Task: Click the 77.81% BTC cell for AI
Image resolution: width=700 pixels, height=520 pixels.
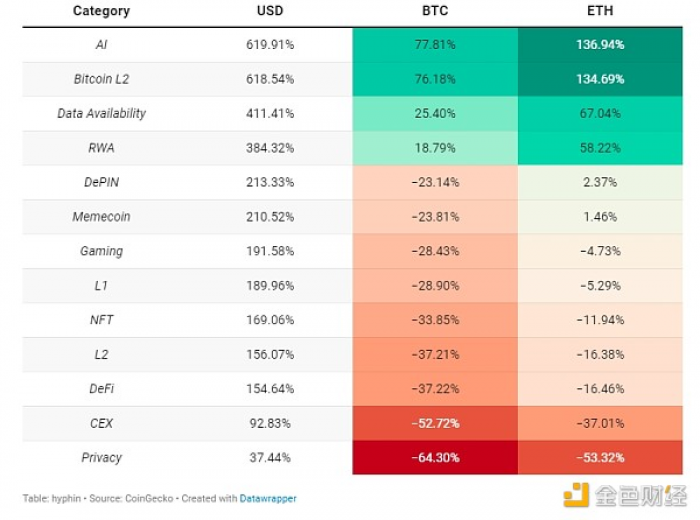Action: [x=435, y=45]
